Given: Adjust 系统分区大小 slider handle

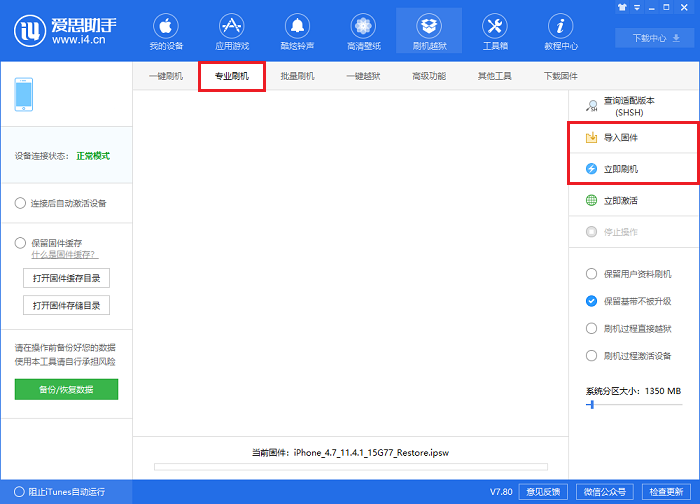Looking at the screenshot, I should [x=592, y=405].
